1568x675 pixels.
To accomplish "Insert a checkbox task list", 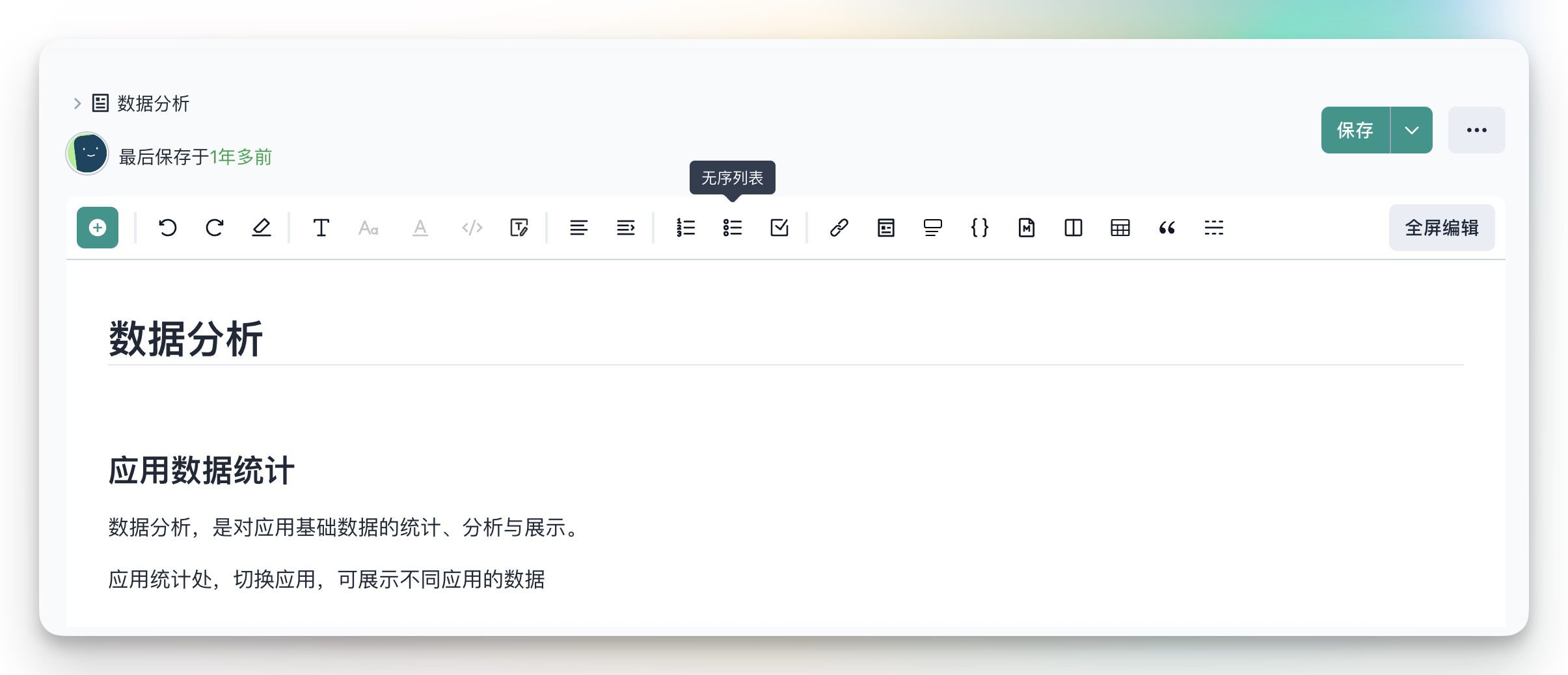I will point(779,228).
